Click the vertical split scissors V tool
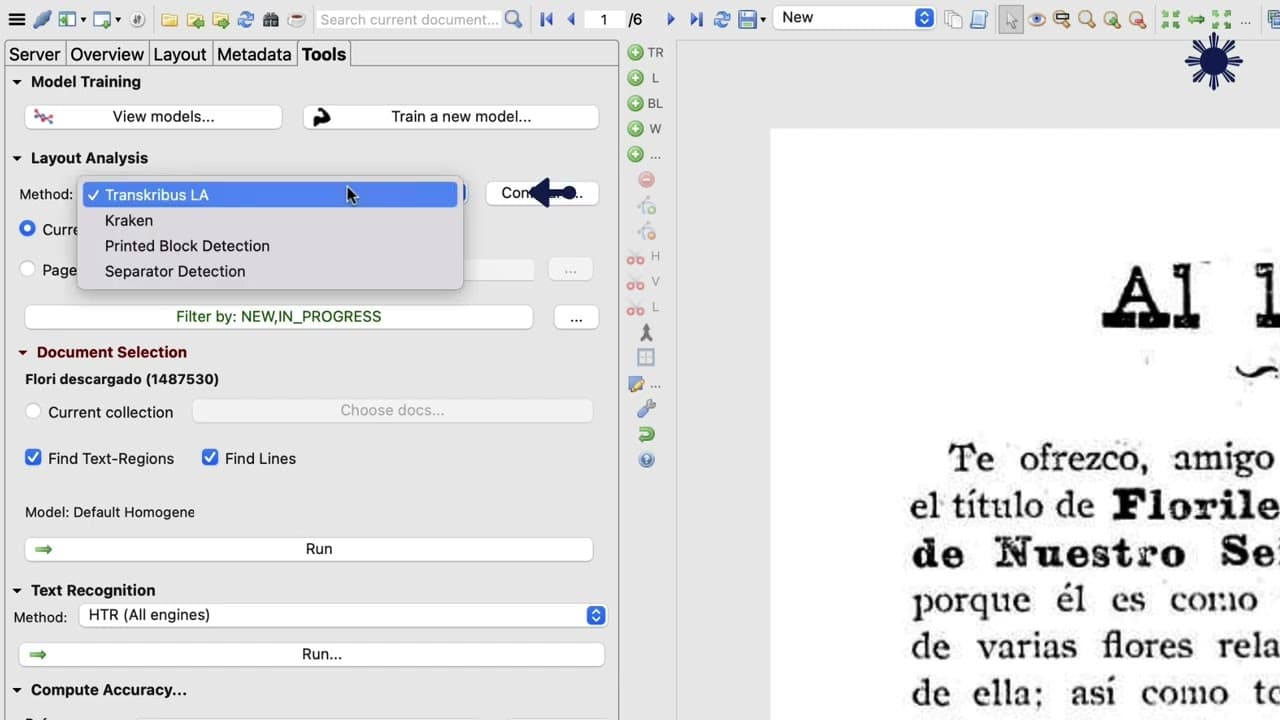This screenshot has height=720, width=1280. coord(643,283)
